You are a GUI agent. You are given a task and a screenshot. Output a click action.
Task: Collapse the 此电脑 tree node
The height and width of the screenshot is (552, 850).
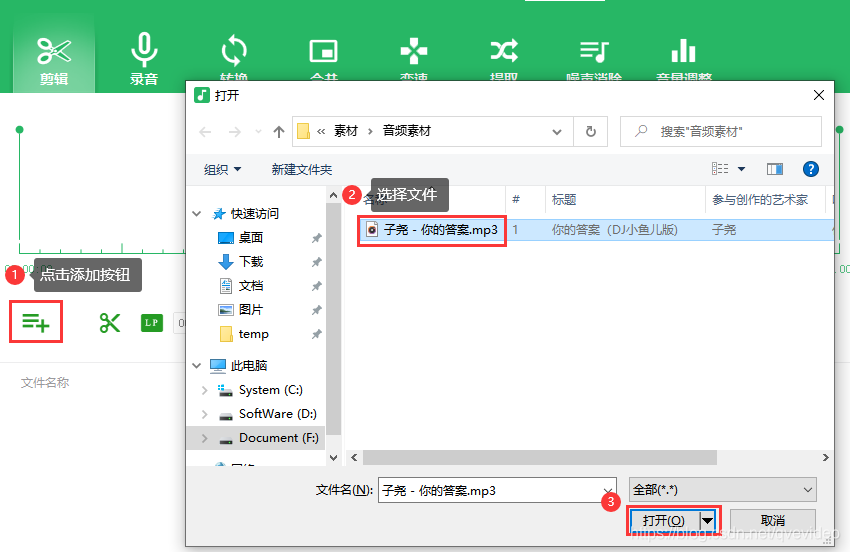pyautogui.click(x=197, y=366)
